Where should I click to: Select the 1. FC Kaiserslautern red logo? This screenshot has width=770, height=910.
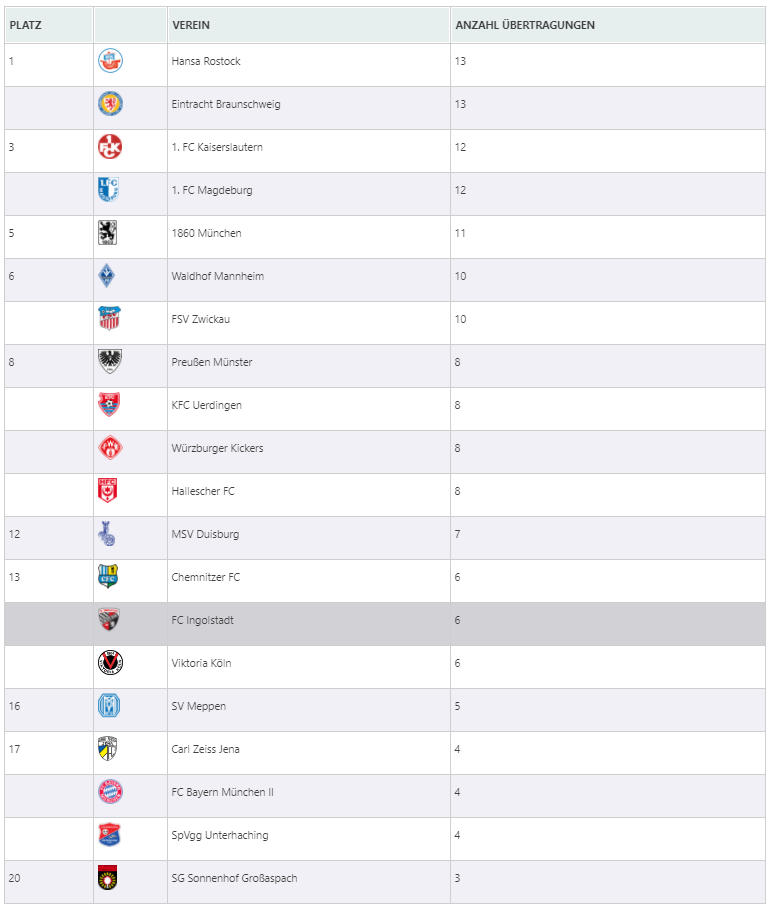pos(110,147)
